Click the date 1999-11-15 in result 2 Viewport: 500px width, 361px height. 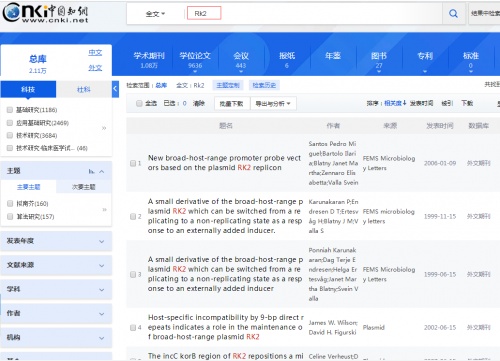pos(440,216)
